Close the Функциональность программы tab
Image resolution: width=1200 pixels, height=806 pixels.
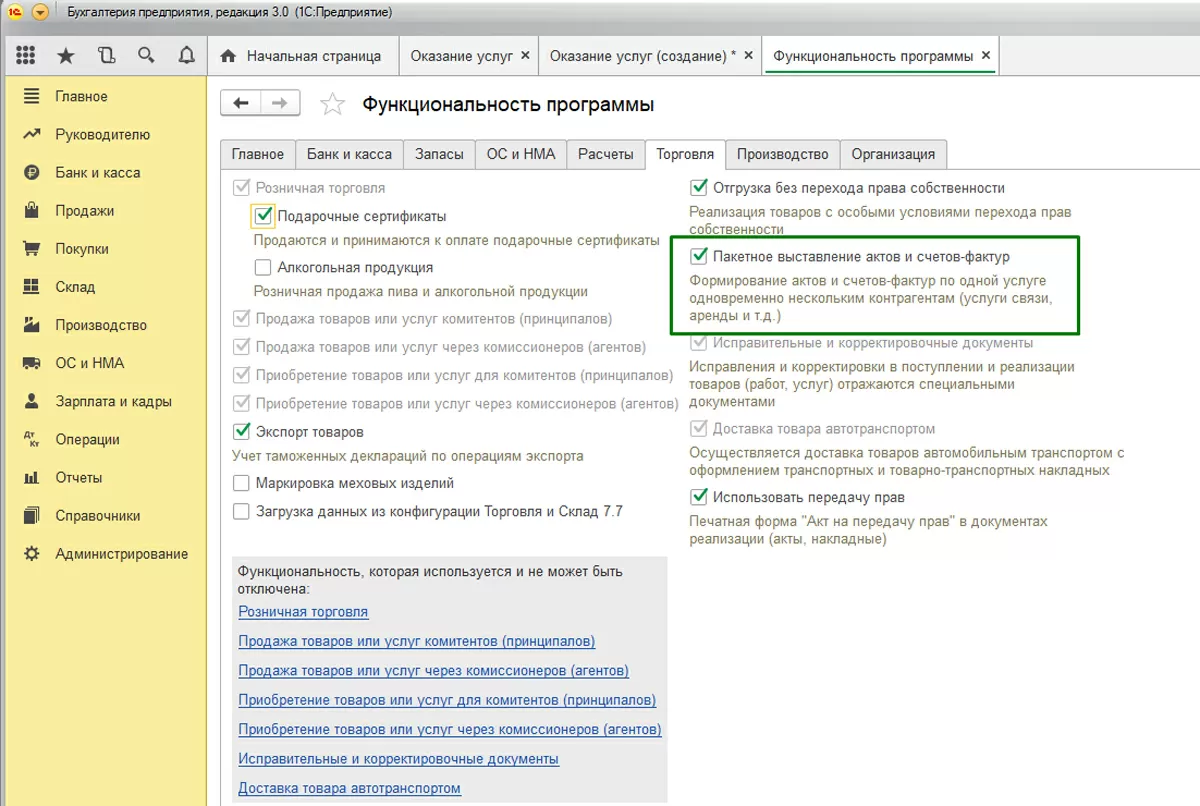pyautogui.click(x=987, y=56)
